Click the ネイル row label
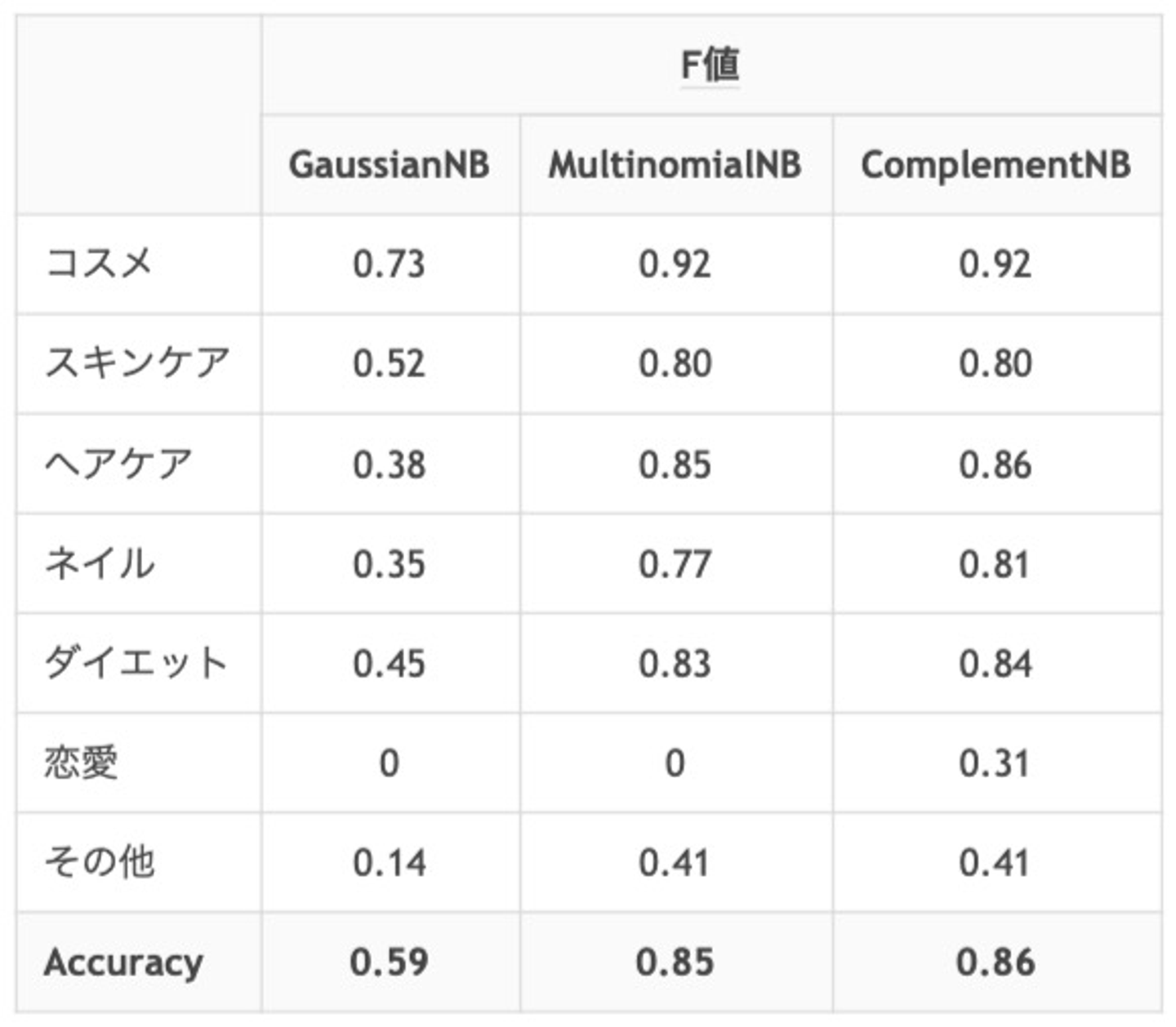This screenshot has height=1027, width=1176. [99, 563]
